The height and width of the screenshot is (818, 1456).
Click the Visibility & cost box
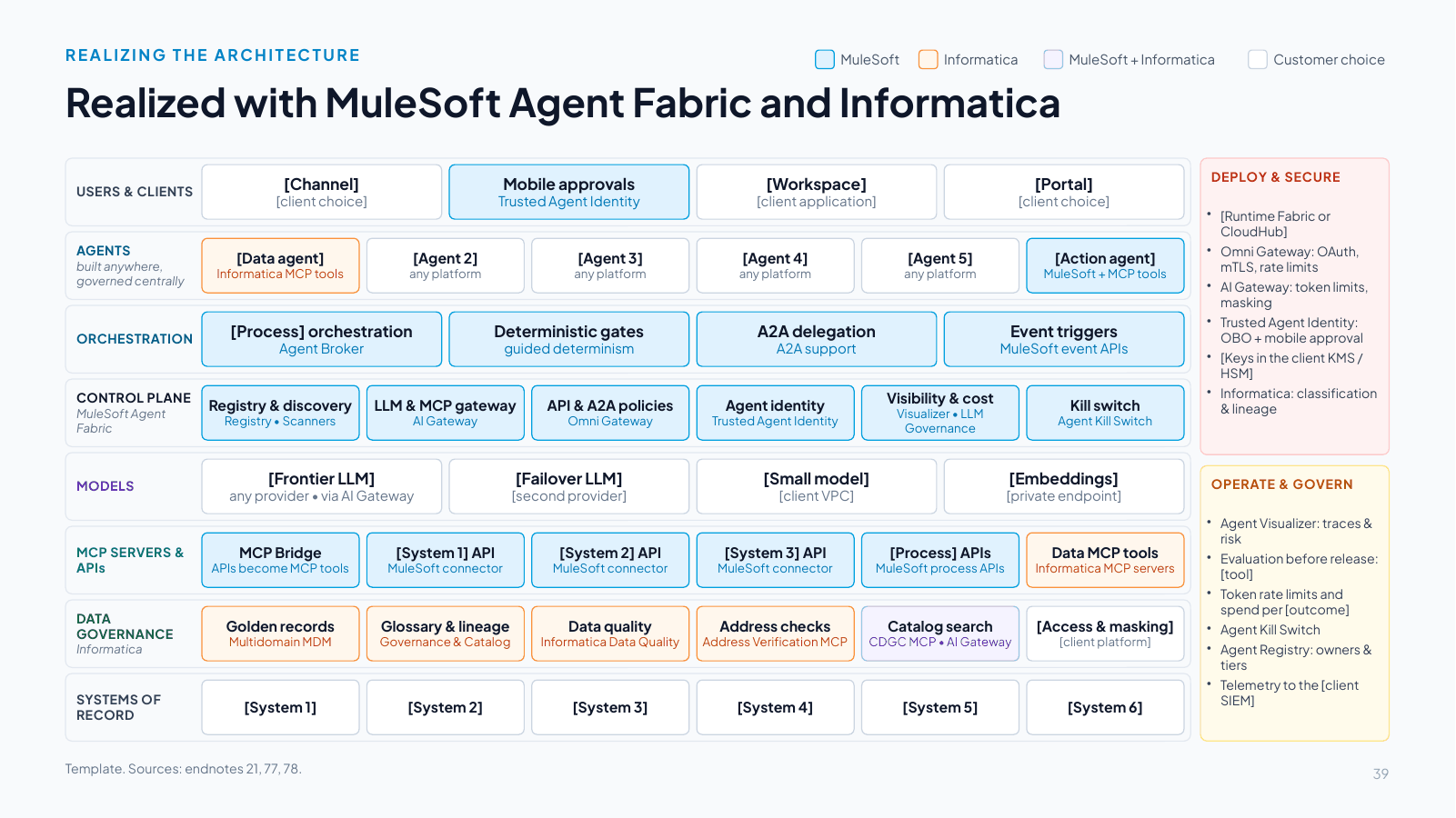click(x=940, y=413)
